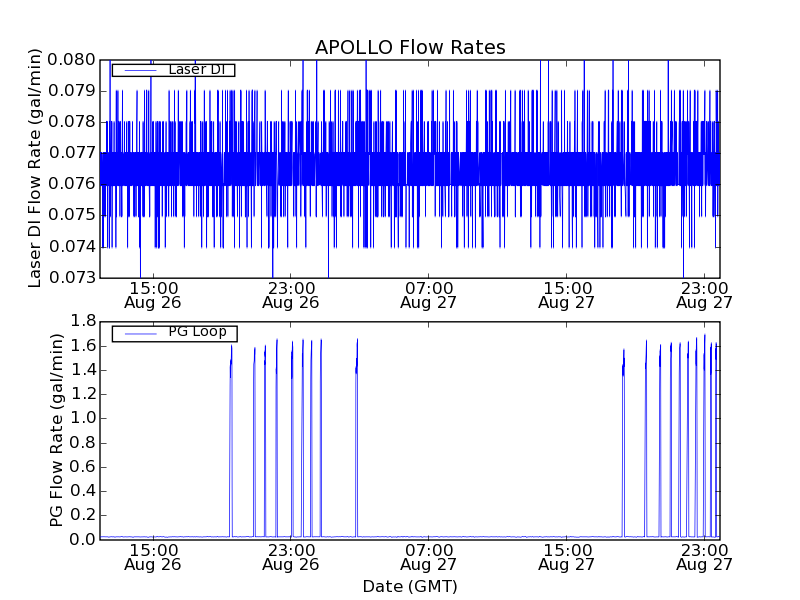Click the 0.079 tick label
This screenshot has height=600, width=800.
71,91
